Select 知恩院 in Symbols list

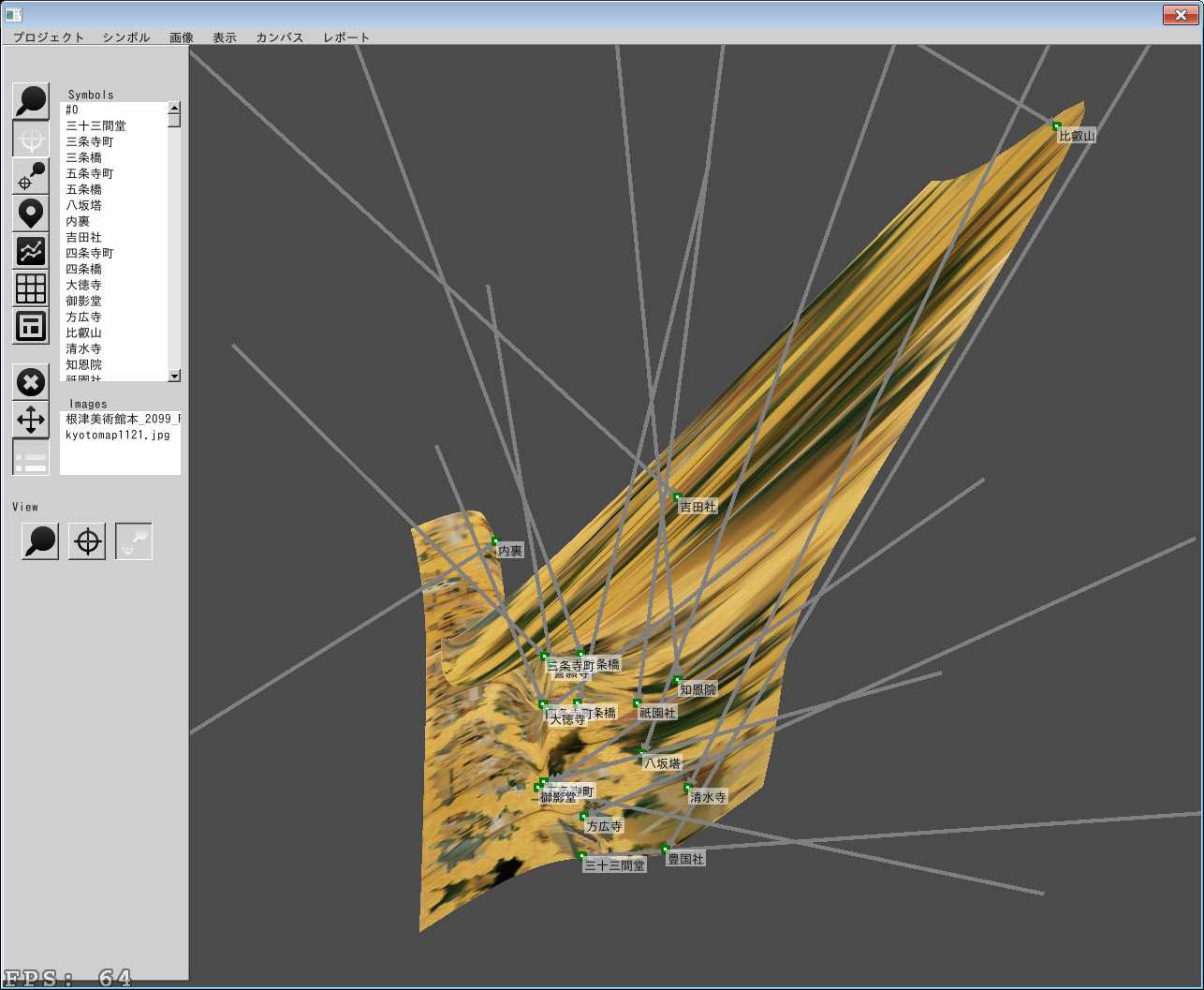[114, 364]
